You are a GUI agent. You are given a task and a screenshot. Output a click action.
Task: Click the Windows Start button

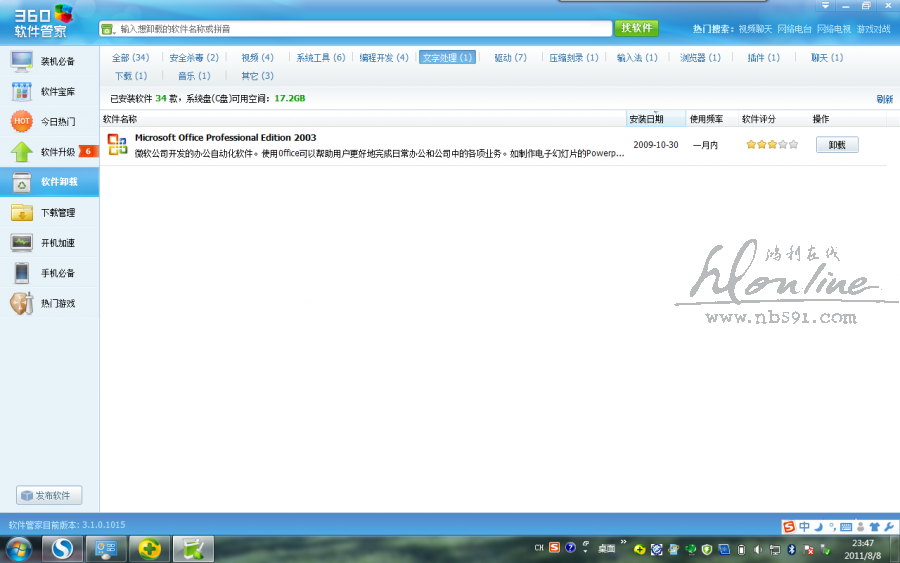pyautogui.click(x=18, y=549)
